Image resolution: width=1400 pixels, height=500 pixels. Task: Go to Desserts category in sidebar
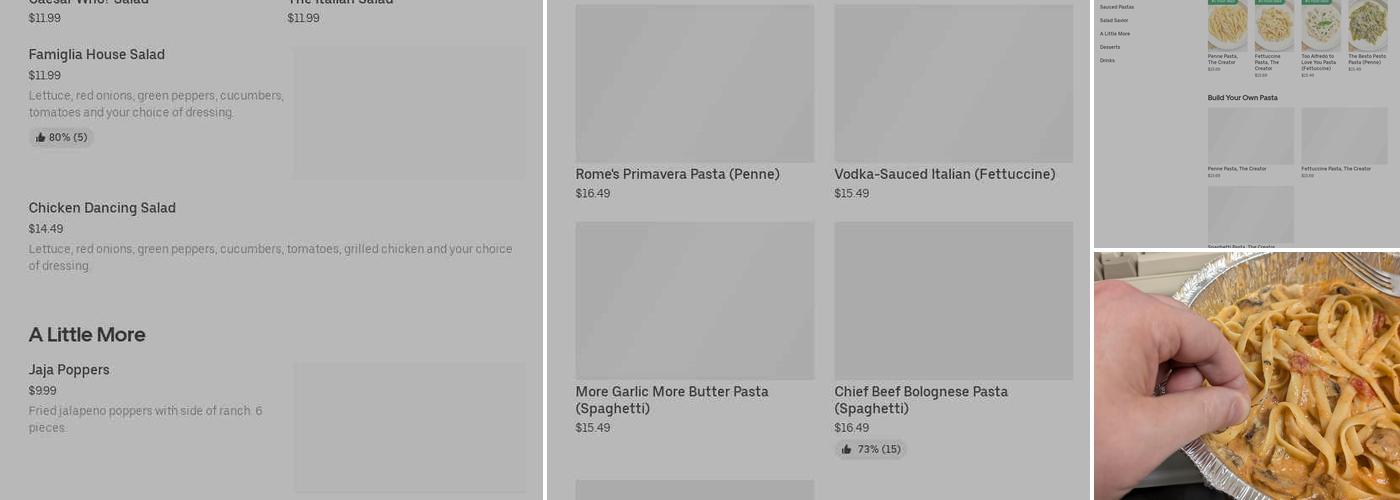1110,47
